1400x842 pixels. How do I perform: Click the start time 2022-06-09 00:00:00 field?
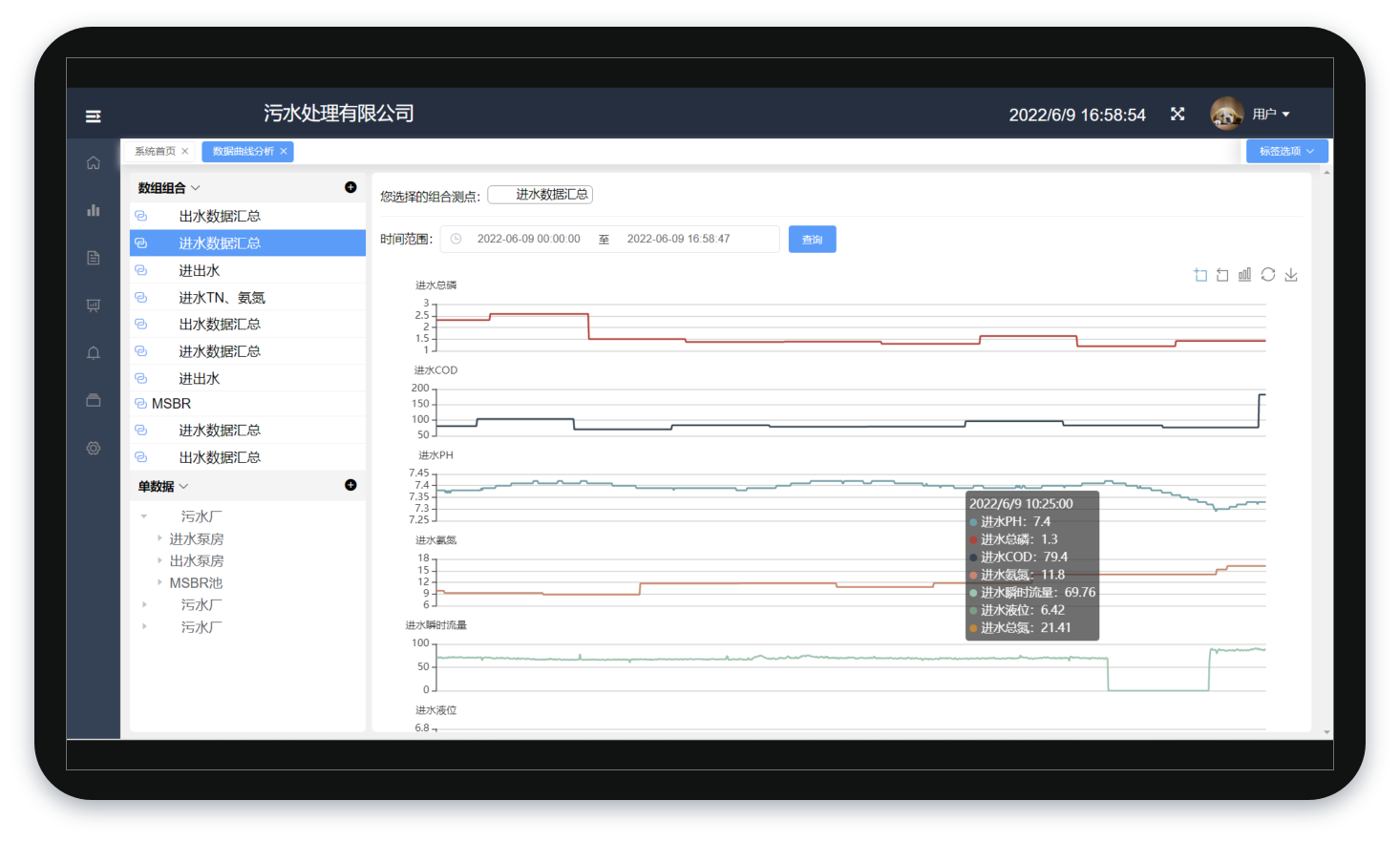528,240
